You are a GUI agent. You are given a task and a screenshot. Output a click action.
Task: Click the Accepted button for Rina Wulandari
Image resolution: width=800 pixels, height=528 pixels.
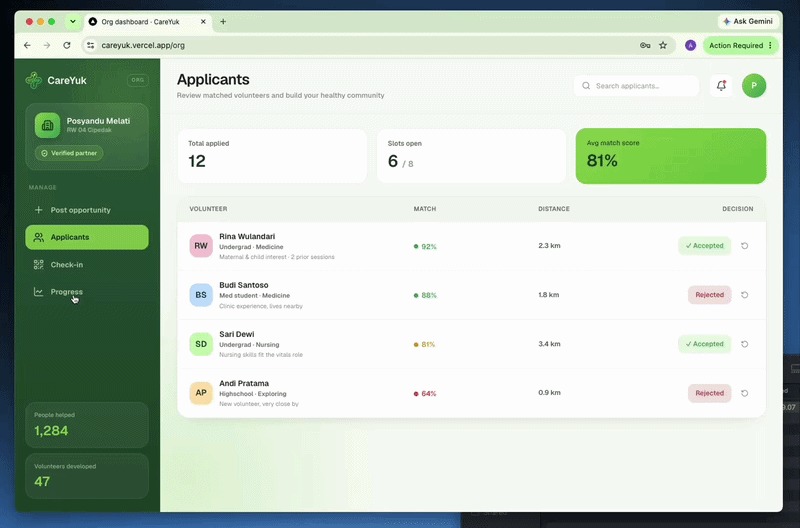(x=705, y=246)
